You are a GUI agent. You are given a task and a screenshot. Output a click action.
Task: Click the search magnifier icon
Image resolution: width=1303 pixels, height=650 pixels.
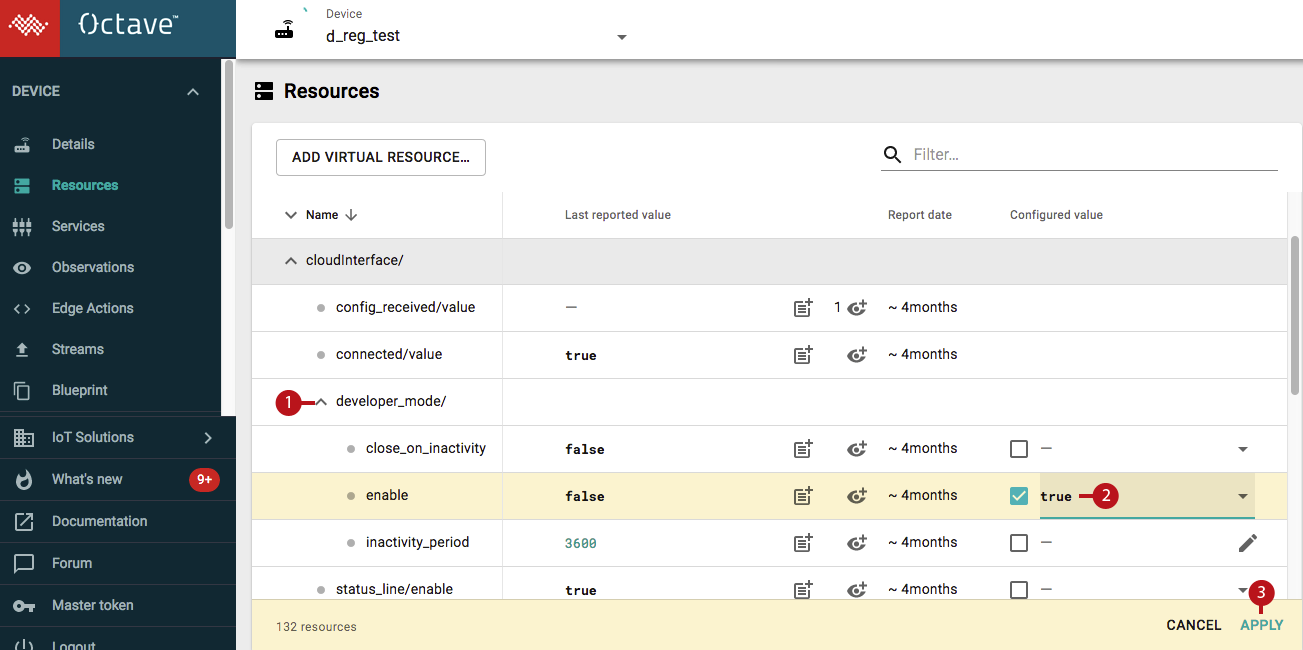[892, 154]
